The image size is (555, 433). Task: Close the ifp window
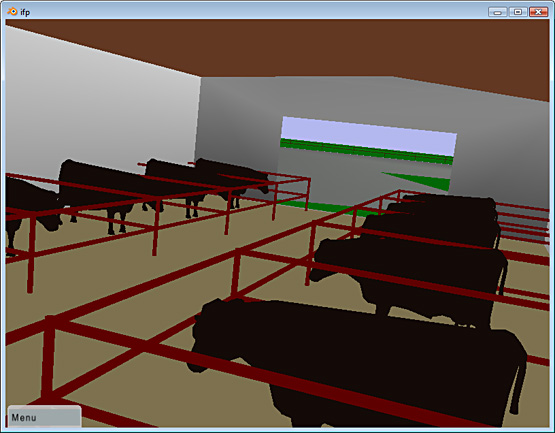[x=538, y=12]
